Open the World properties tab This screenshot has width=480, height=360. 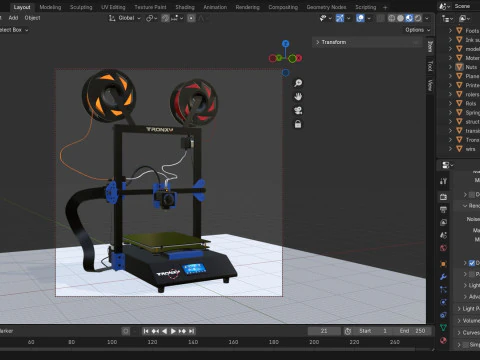(443, 248)
